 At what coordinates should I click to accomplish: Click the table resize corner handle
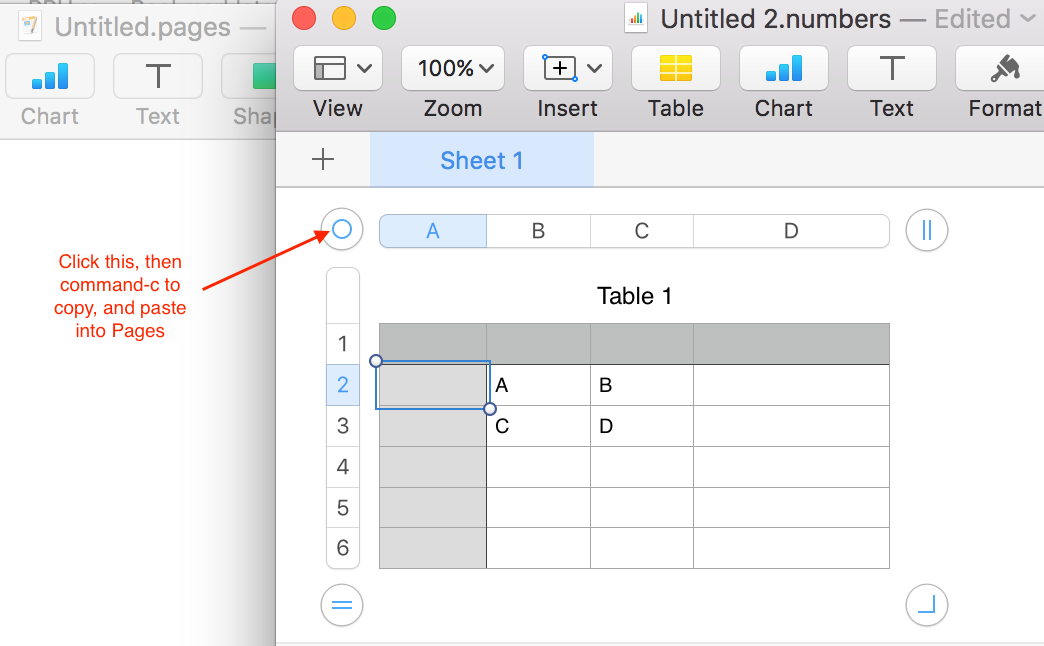[x=926, y=605]
